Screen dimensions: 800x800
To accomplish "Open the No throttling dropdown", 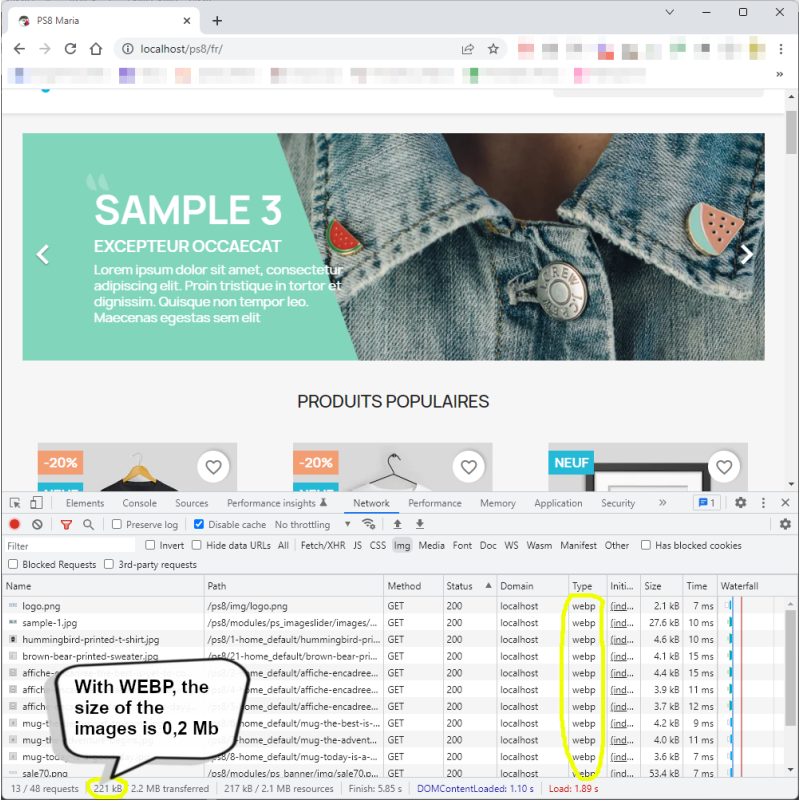I will [312, 524].
